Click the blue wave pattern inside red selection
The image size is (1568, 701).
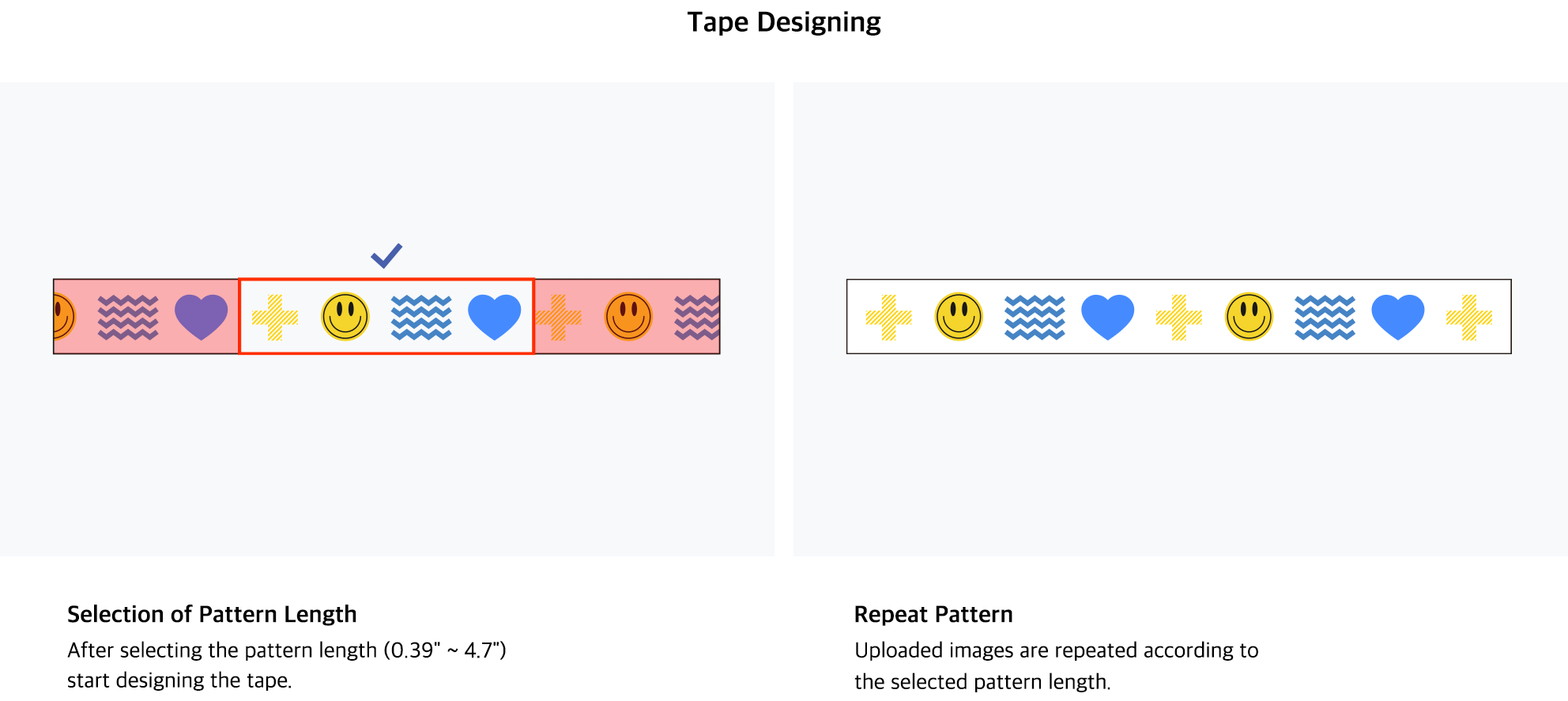click(421, 318)
